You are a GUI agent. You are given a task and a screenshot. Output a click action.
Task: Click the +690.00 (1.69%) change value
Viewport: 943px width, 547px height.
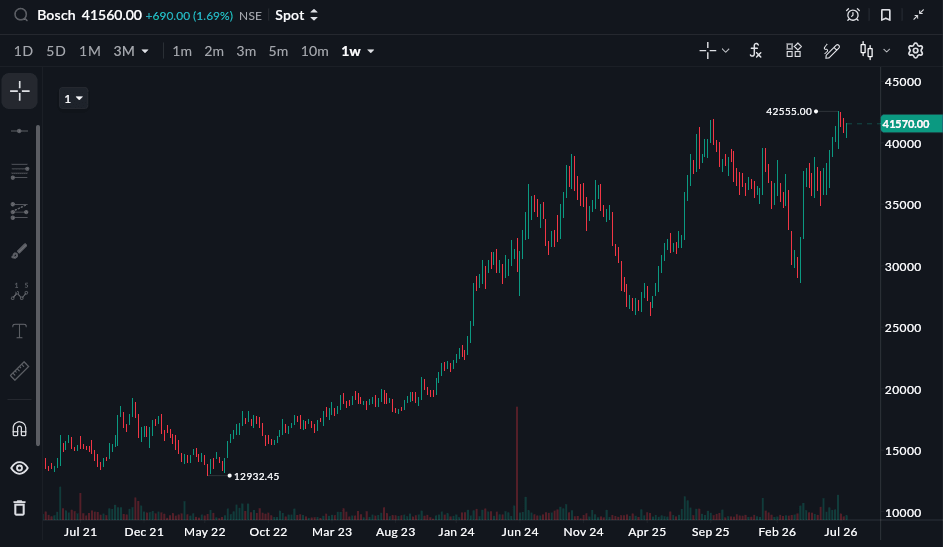tap(189, 16)
